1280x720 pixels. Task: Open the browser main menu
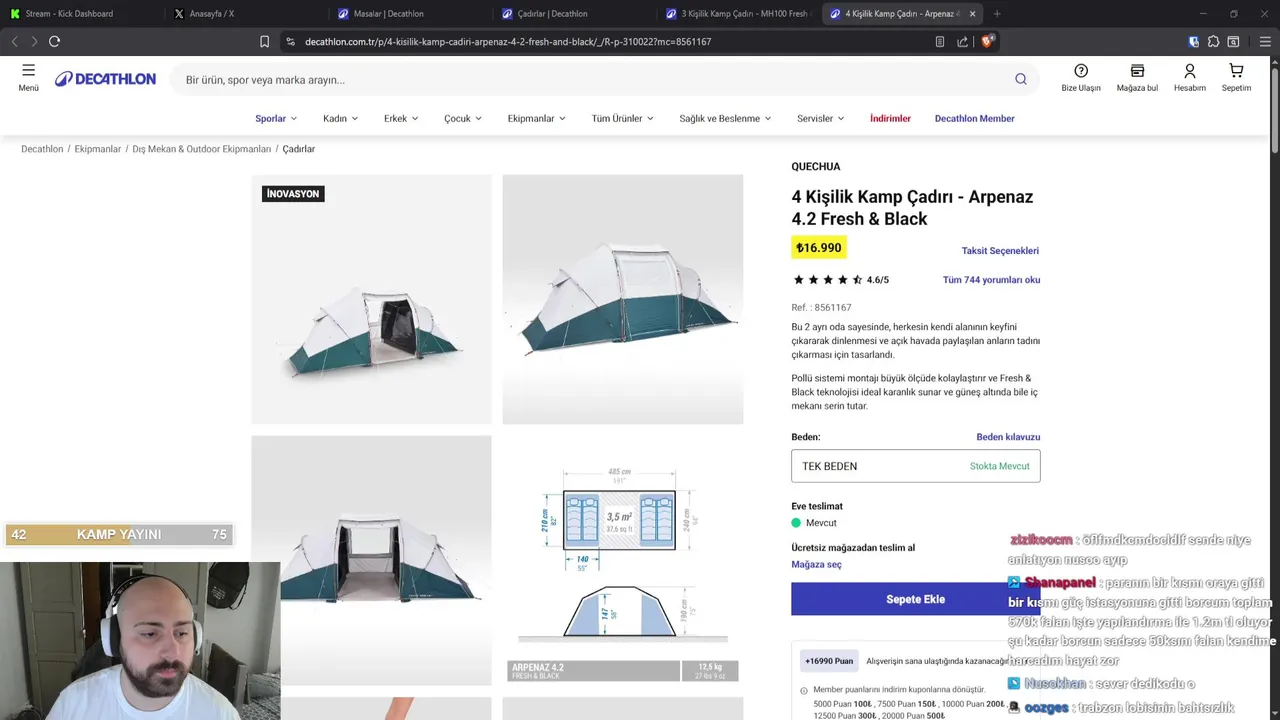tap(1265, 41)
